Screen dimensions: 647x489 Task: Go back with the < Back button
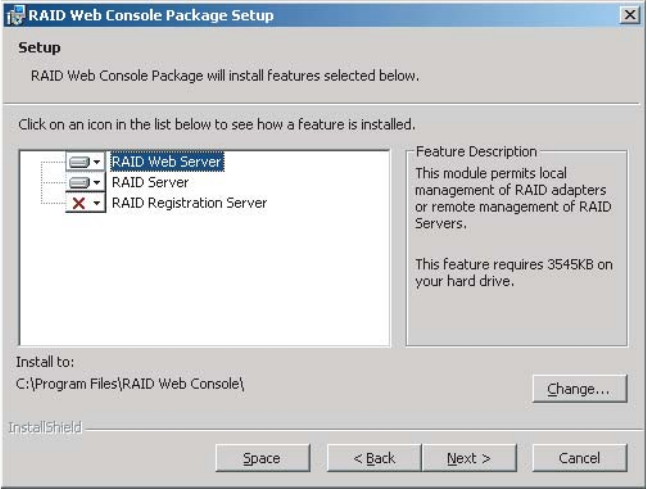click(x=374, y=458)
